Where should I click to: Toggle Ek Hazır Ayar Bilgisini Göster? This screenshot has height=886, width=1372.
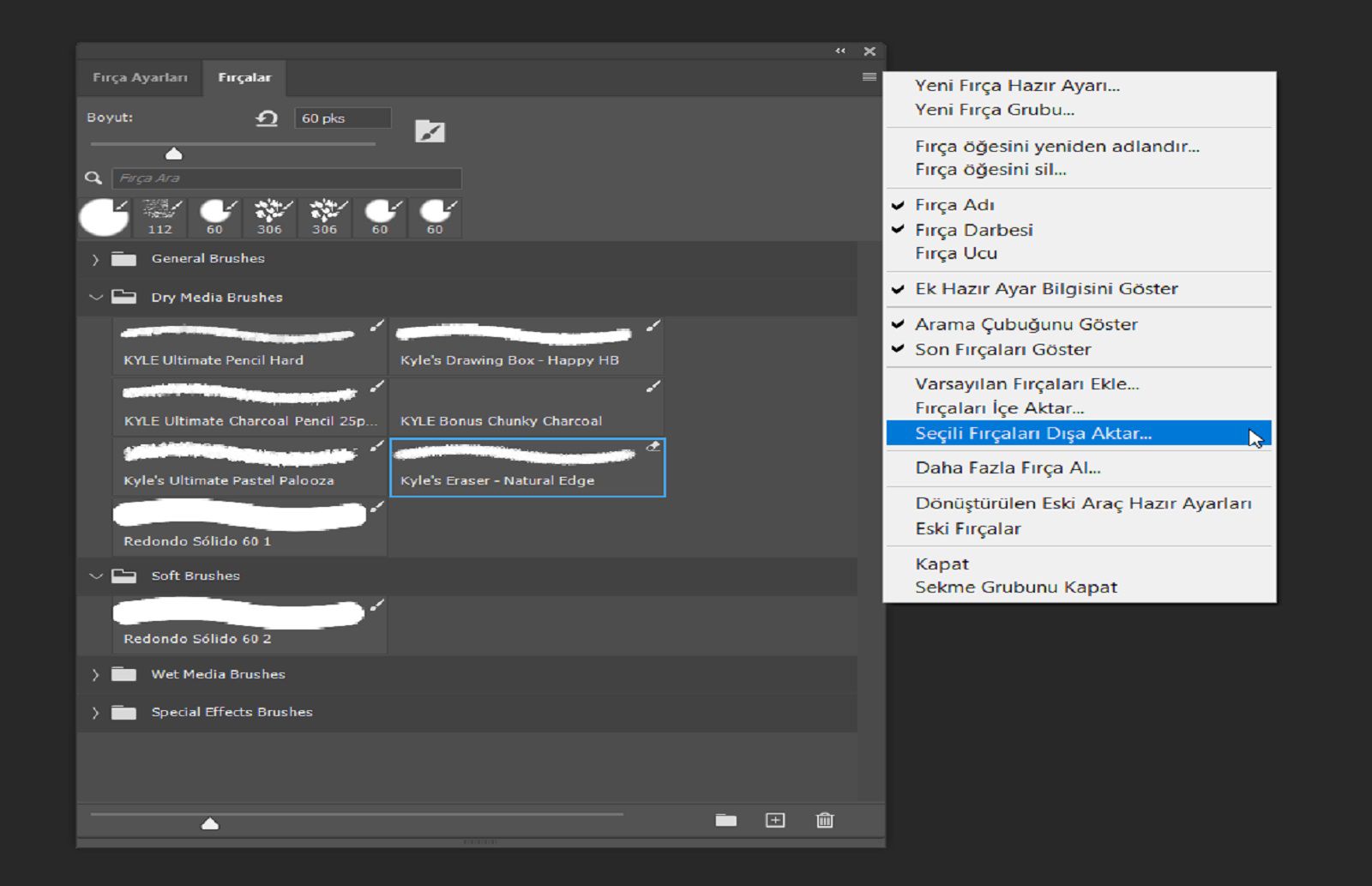pyautogui.click(x=1079, y=289)
